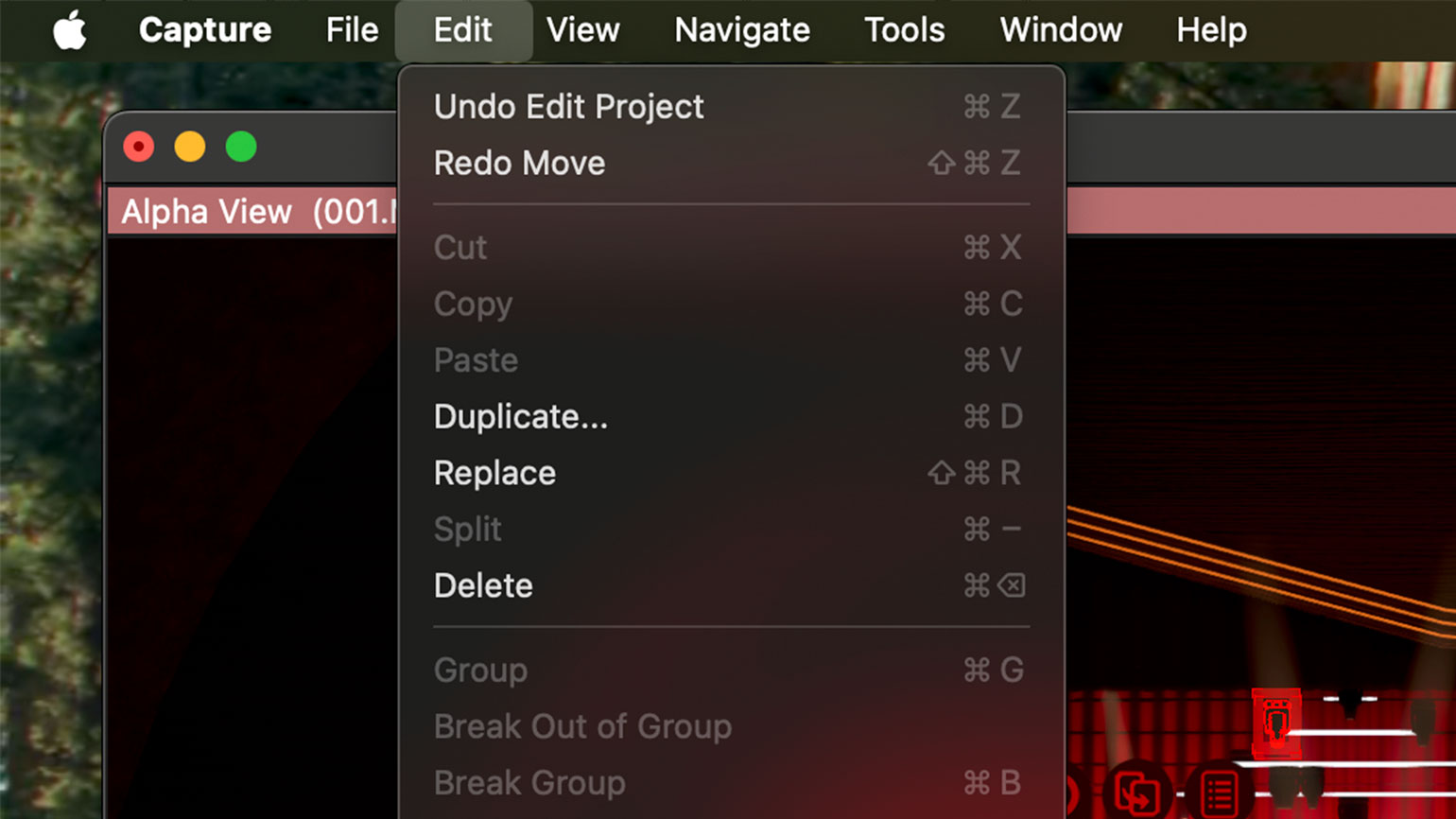Open the Help menu
Viewport: 1456px width, 819px height.
click(1211, 30)
